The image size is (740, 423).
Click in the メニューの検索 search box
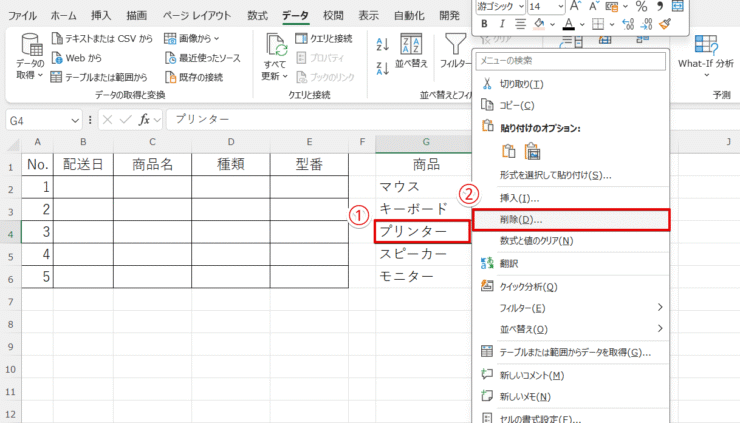tap(571, 61)
